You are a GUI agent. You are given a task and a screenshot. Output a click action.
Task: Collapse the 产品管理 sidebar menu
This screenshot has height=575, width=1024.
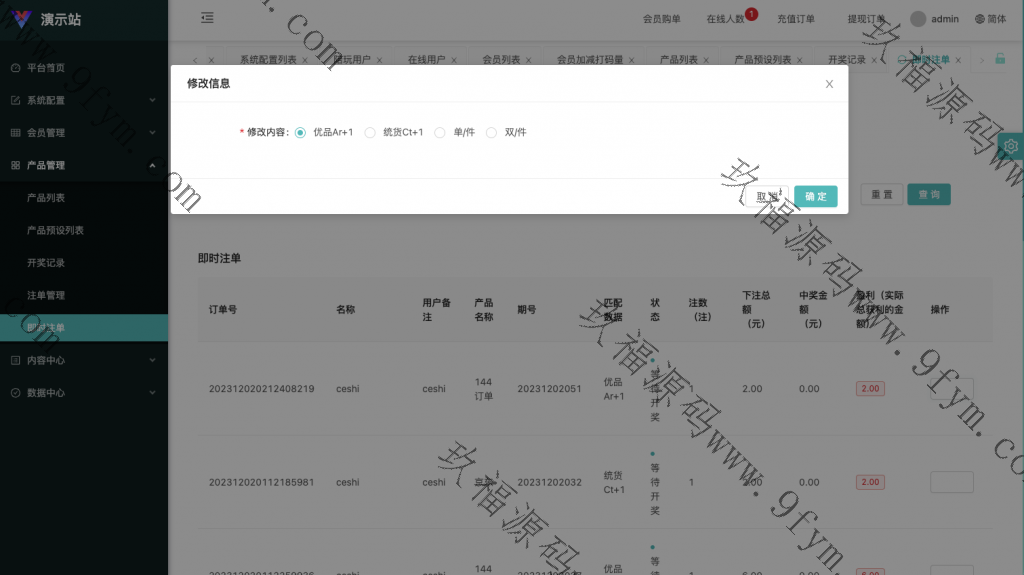point(84,165)
